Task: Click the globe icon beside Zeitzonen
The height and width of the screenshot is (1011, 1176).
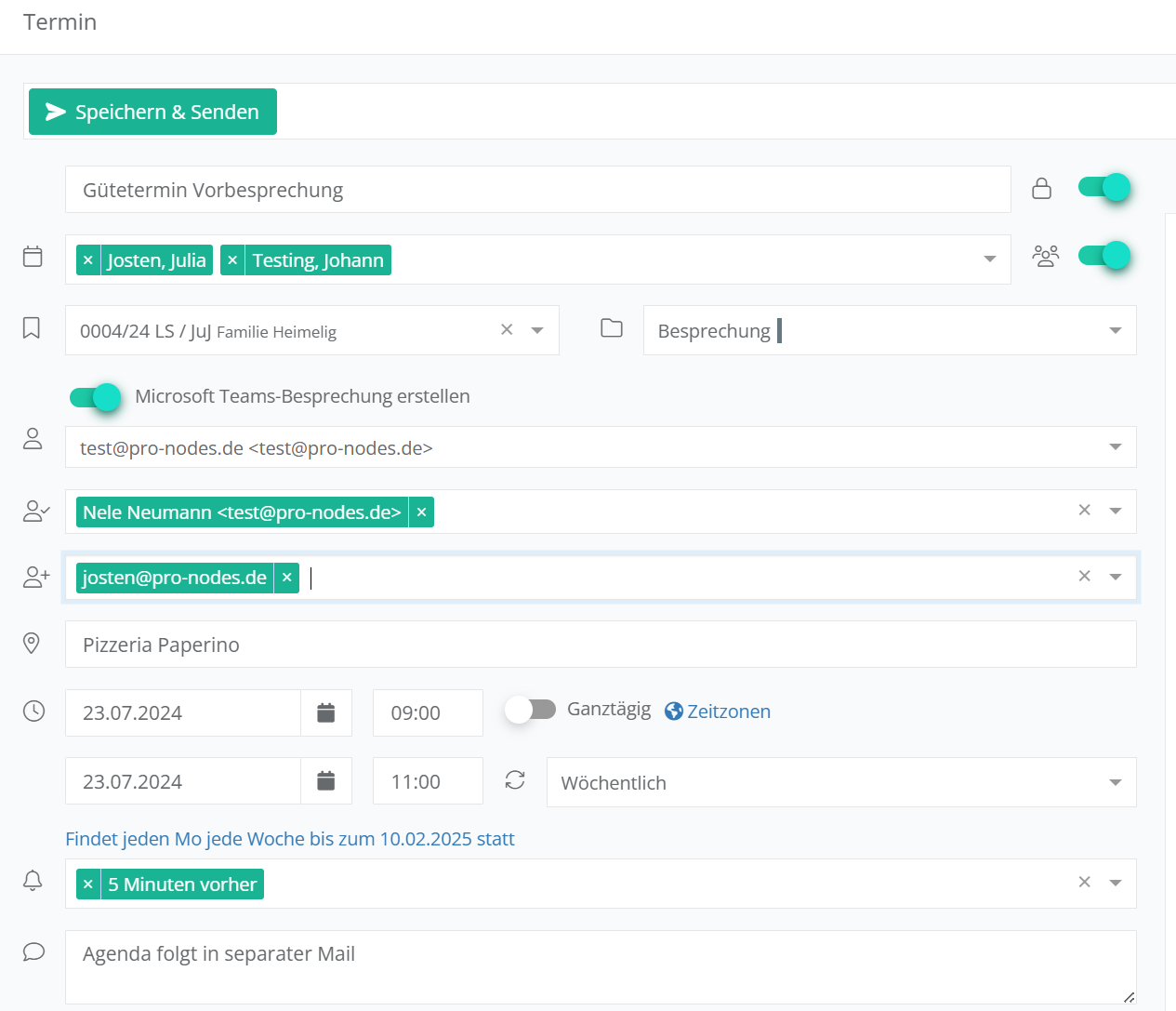Action: [x=674, y=712]
